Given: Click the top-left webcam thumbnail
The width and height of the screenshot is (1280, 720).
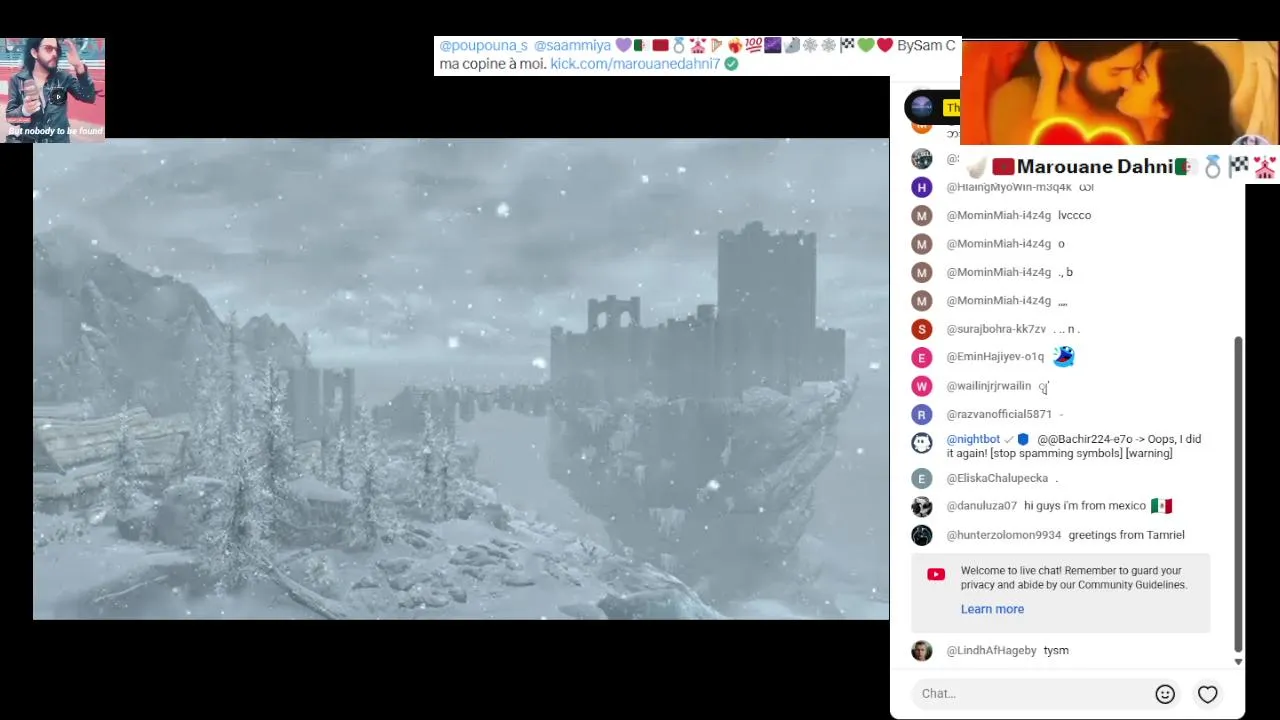Looking at the screenshot, I should (53, 90).
